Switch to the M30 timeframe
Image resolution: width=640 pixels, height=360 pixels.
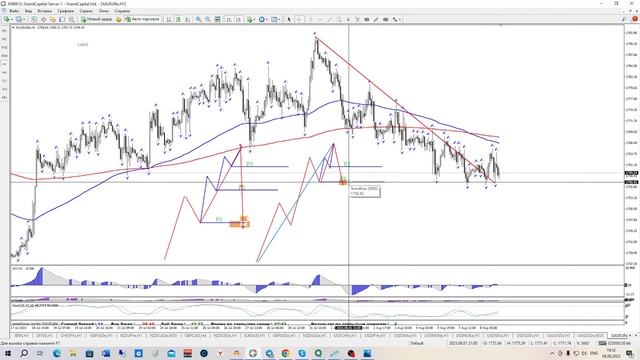coord(4,56)
